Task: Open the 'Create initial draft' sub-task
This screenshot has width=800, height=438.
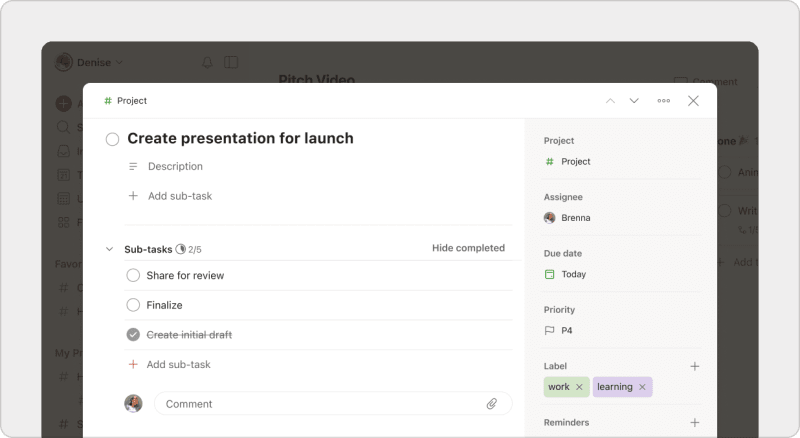Action: click(189, 335)
